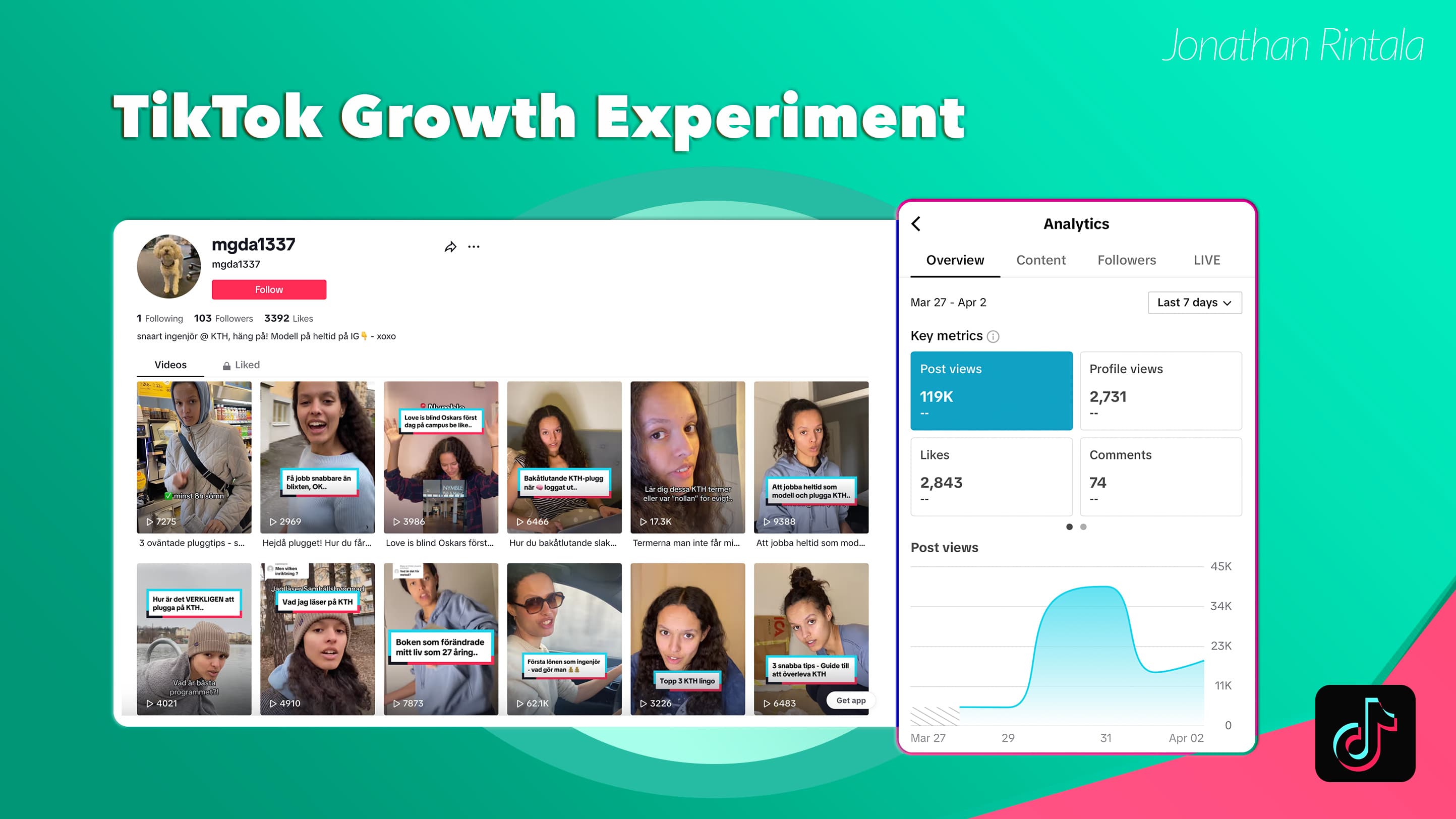Screen dimensions: 1456x819
Task: Click the Get app button
Action: click(850, 700)
